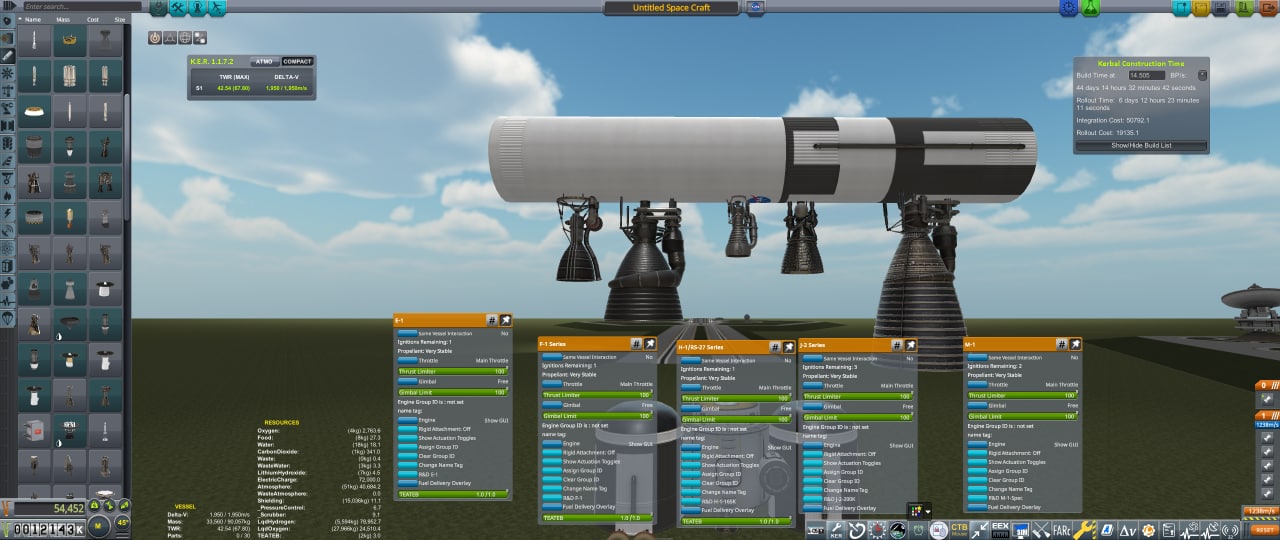Image resolution: width=1280 pixels, height=540 pixels.
Task: Click the planet globe toolbar icon
Action: 897,531
